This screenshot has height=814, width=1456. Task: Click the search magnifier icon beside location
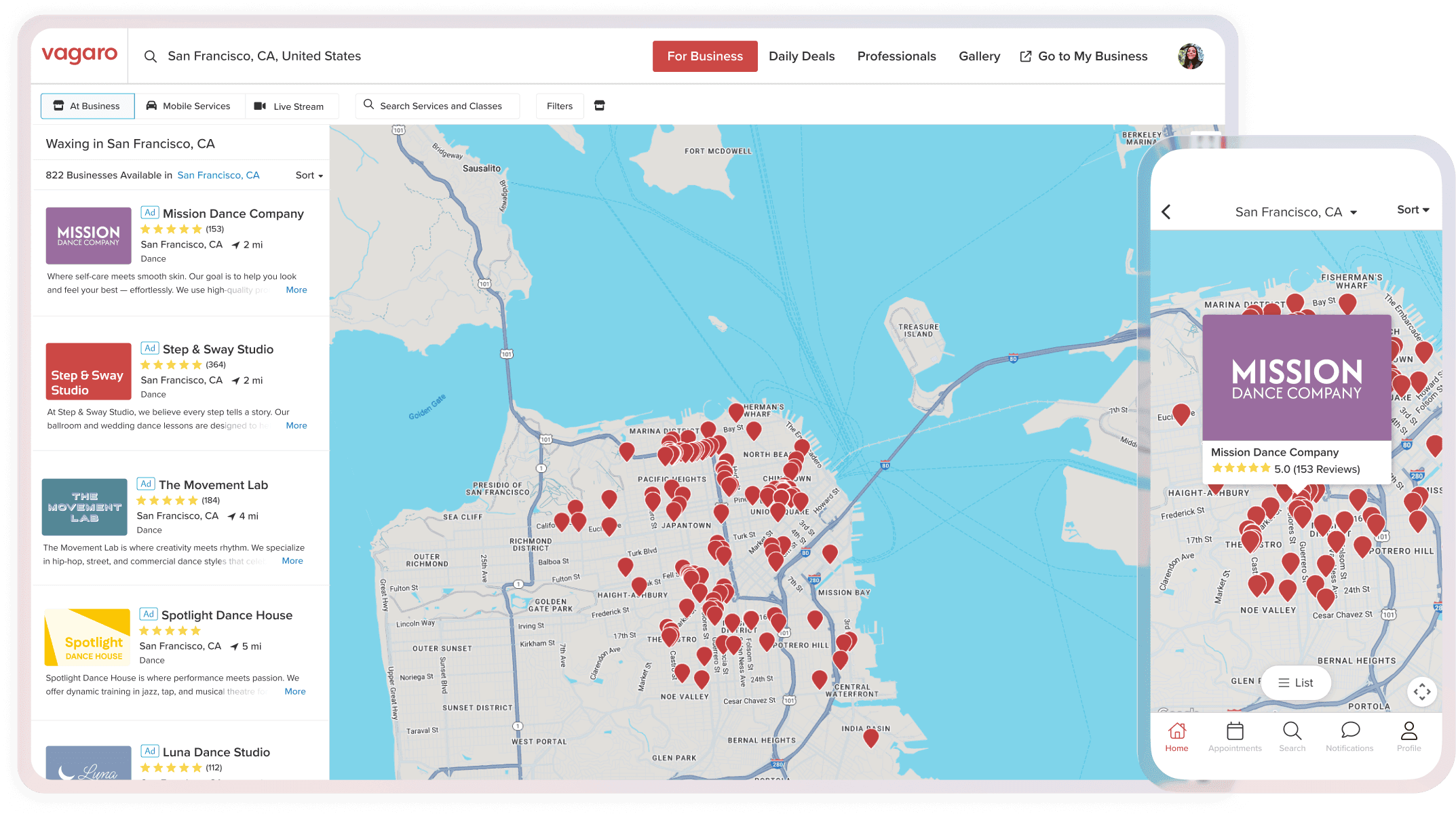coord(151,56)
